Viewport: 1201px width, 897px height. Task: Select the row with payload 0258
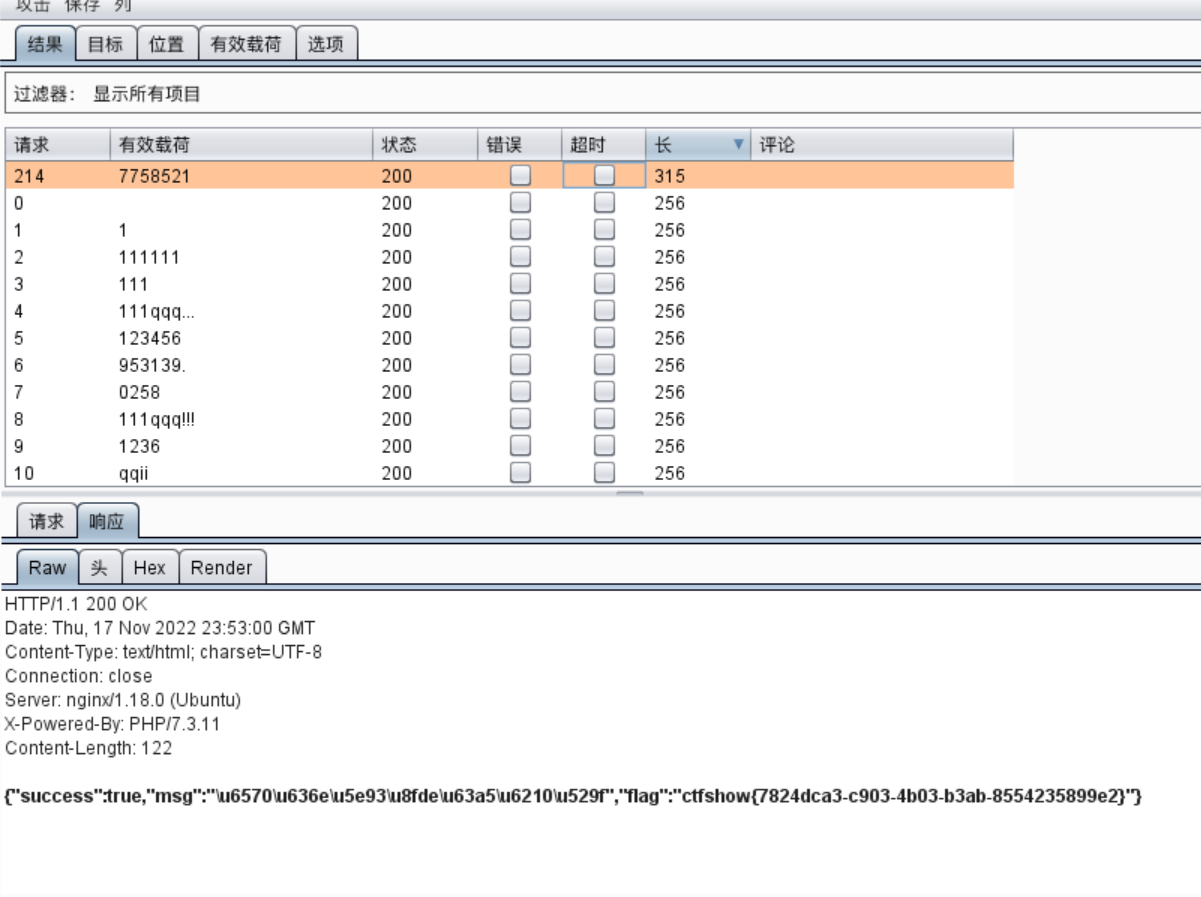coord(510,392)
